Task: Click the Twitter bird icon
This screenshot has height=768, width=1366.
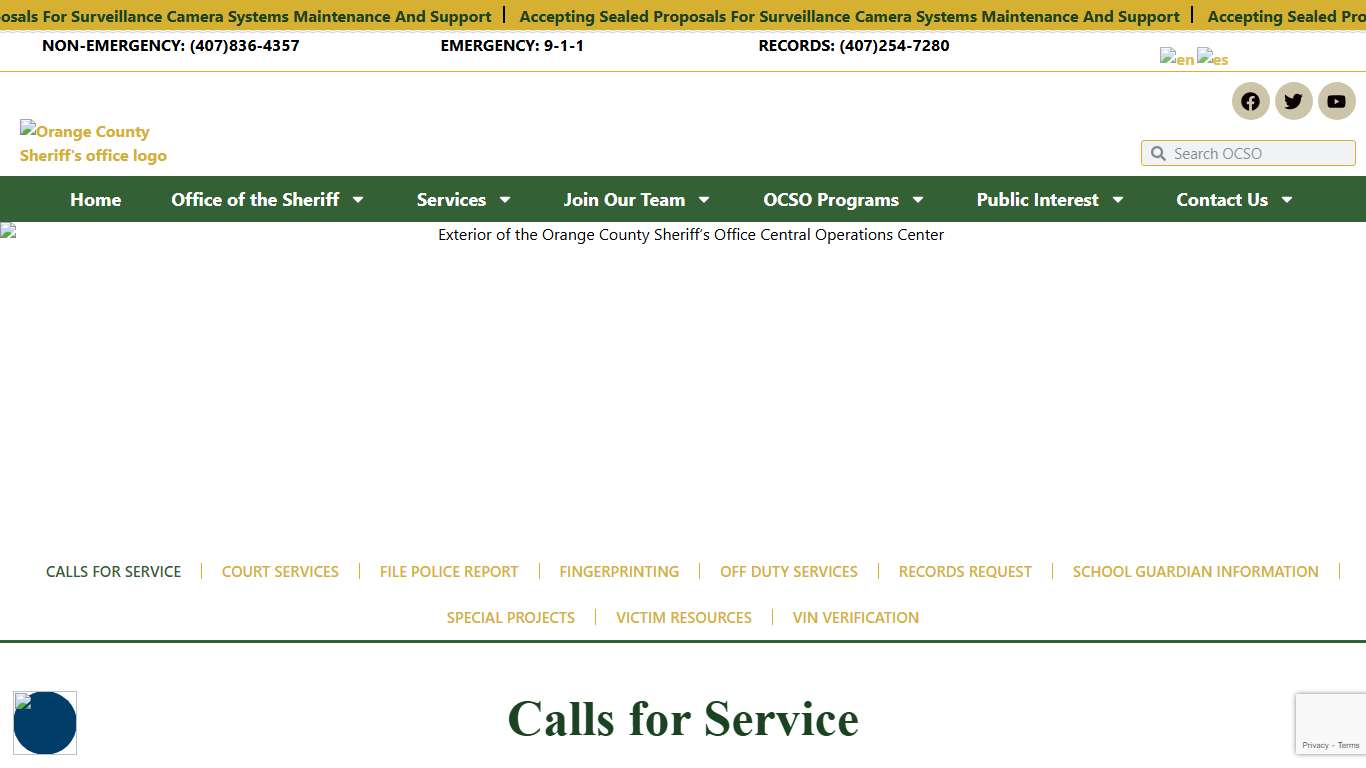Action: click(x=1293, y=101)
